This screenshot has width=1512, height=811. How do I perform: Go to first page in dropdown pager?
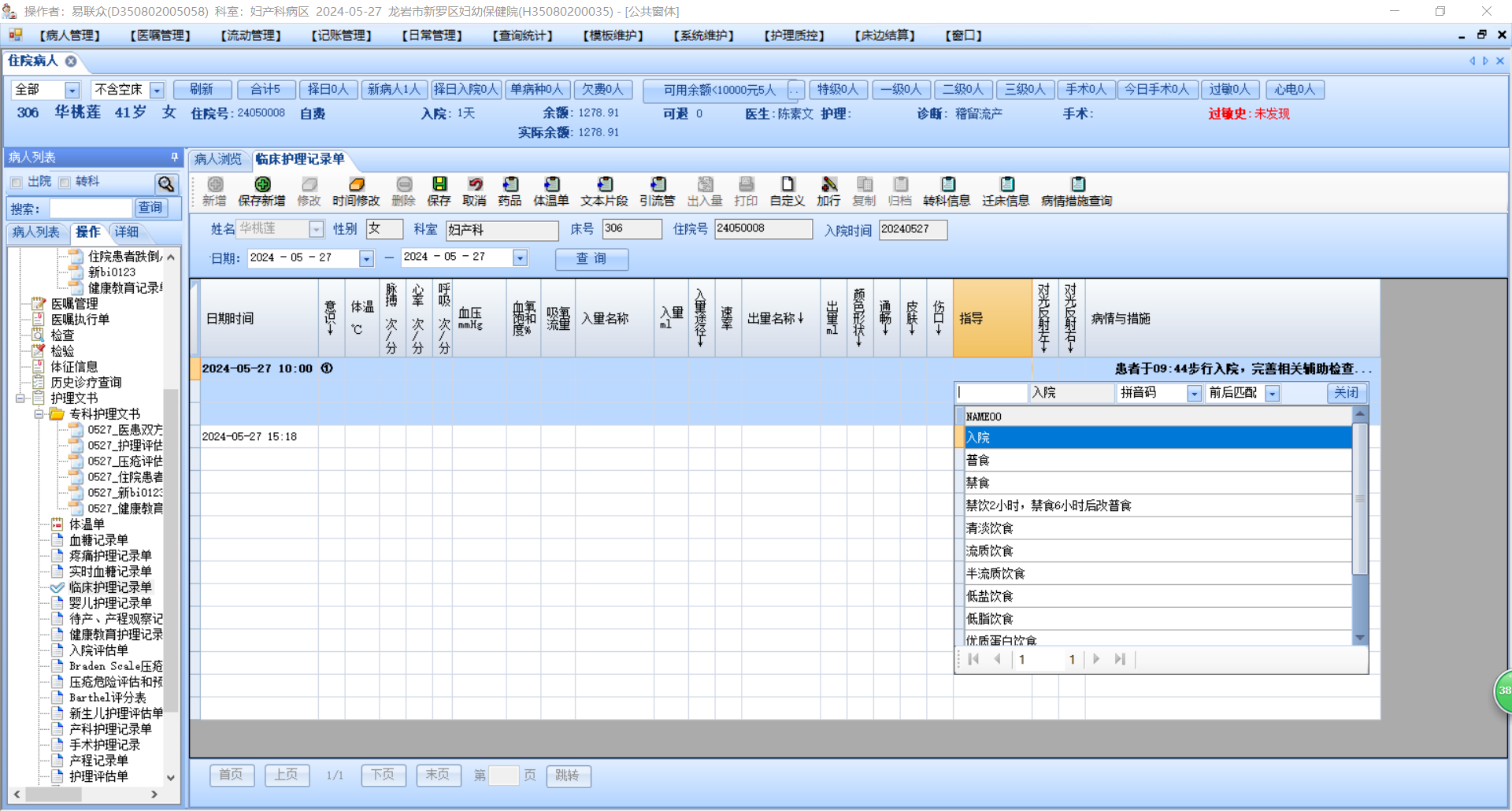[974, 659]
